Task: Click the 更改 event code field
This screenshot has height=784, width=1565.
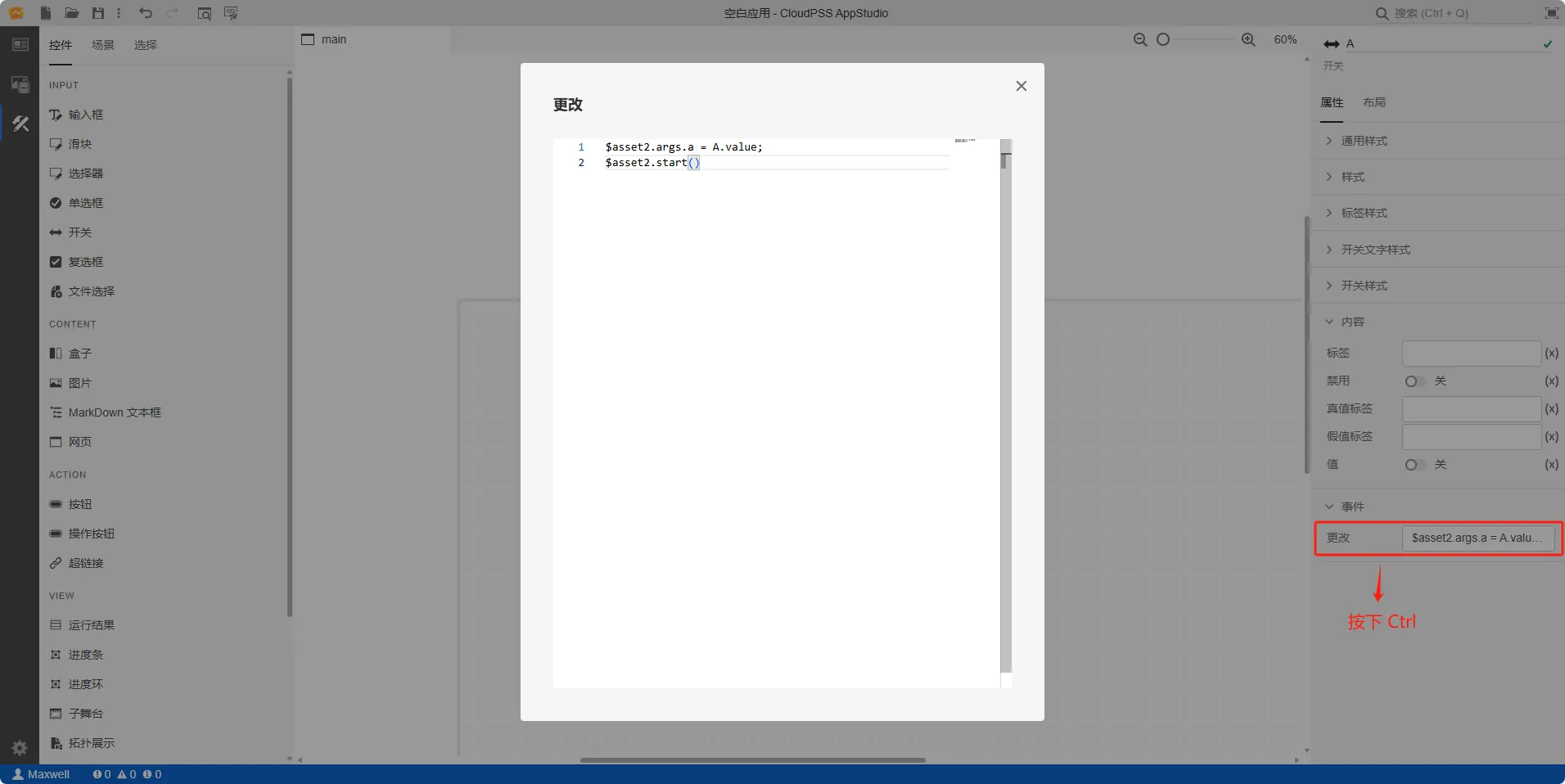Action: pos(1478,538)
